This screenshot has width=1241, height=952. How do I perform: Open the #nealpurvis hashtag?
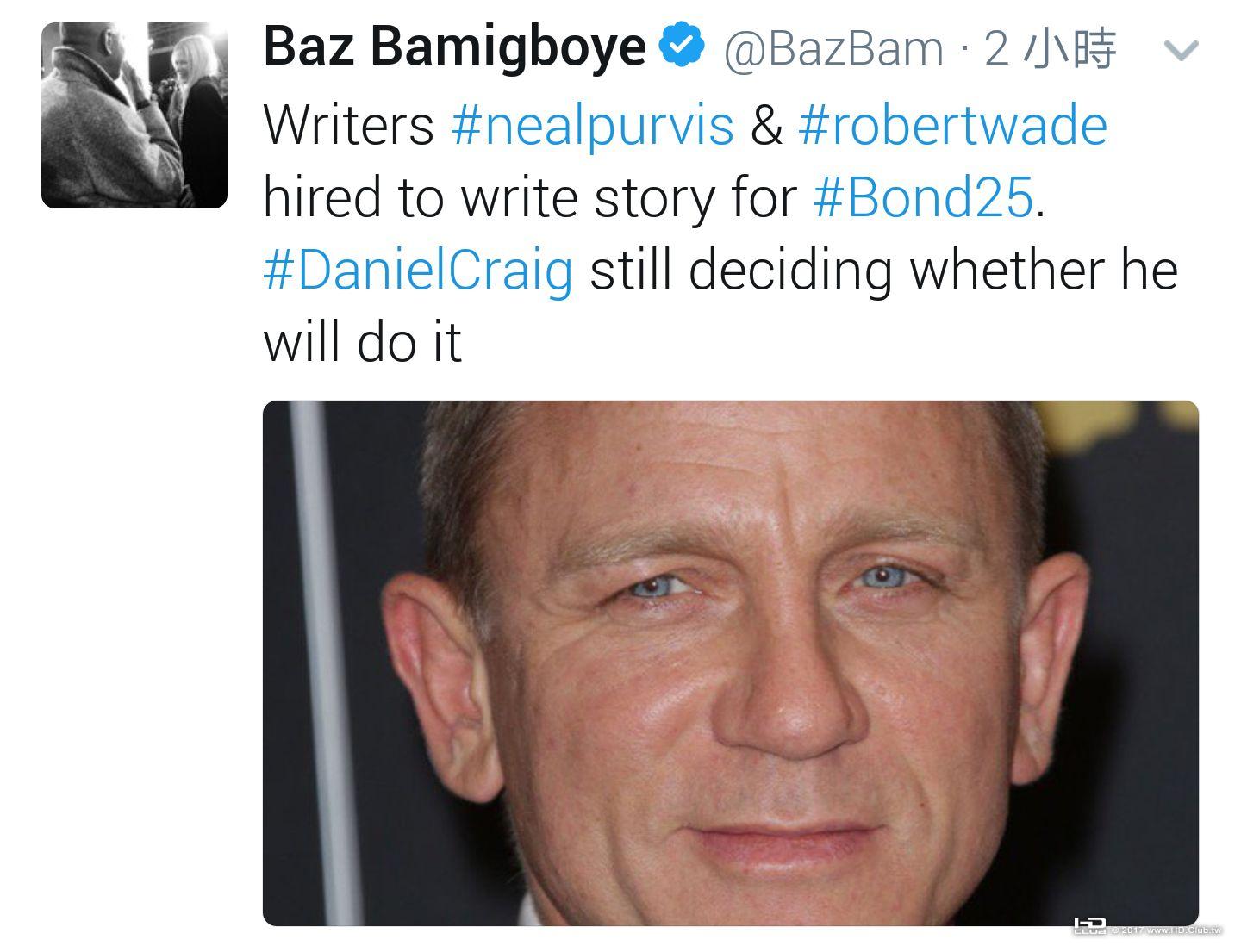(x=592, y=125)
